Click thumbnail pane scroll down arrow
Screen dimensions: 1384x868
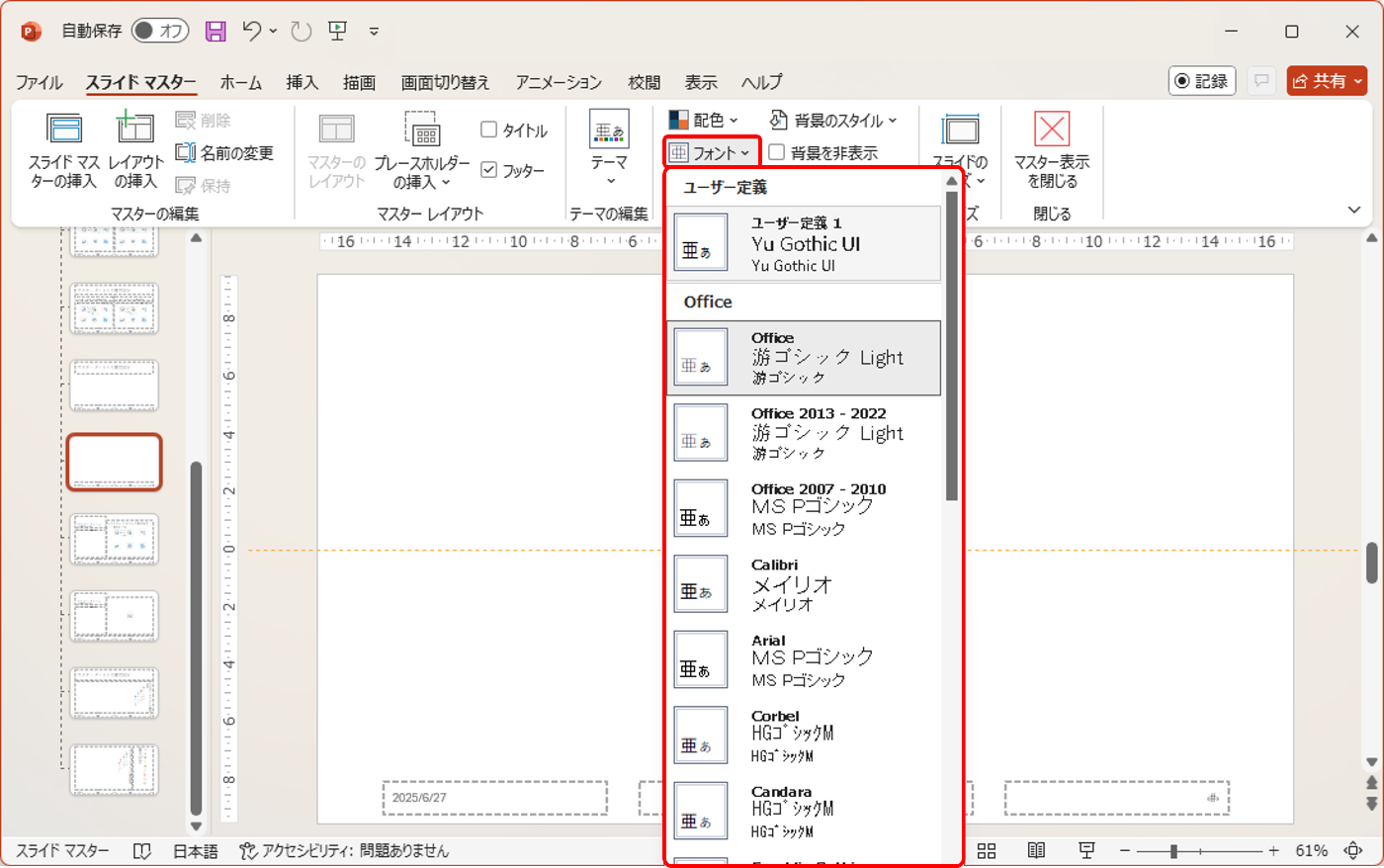(196, 825)
